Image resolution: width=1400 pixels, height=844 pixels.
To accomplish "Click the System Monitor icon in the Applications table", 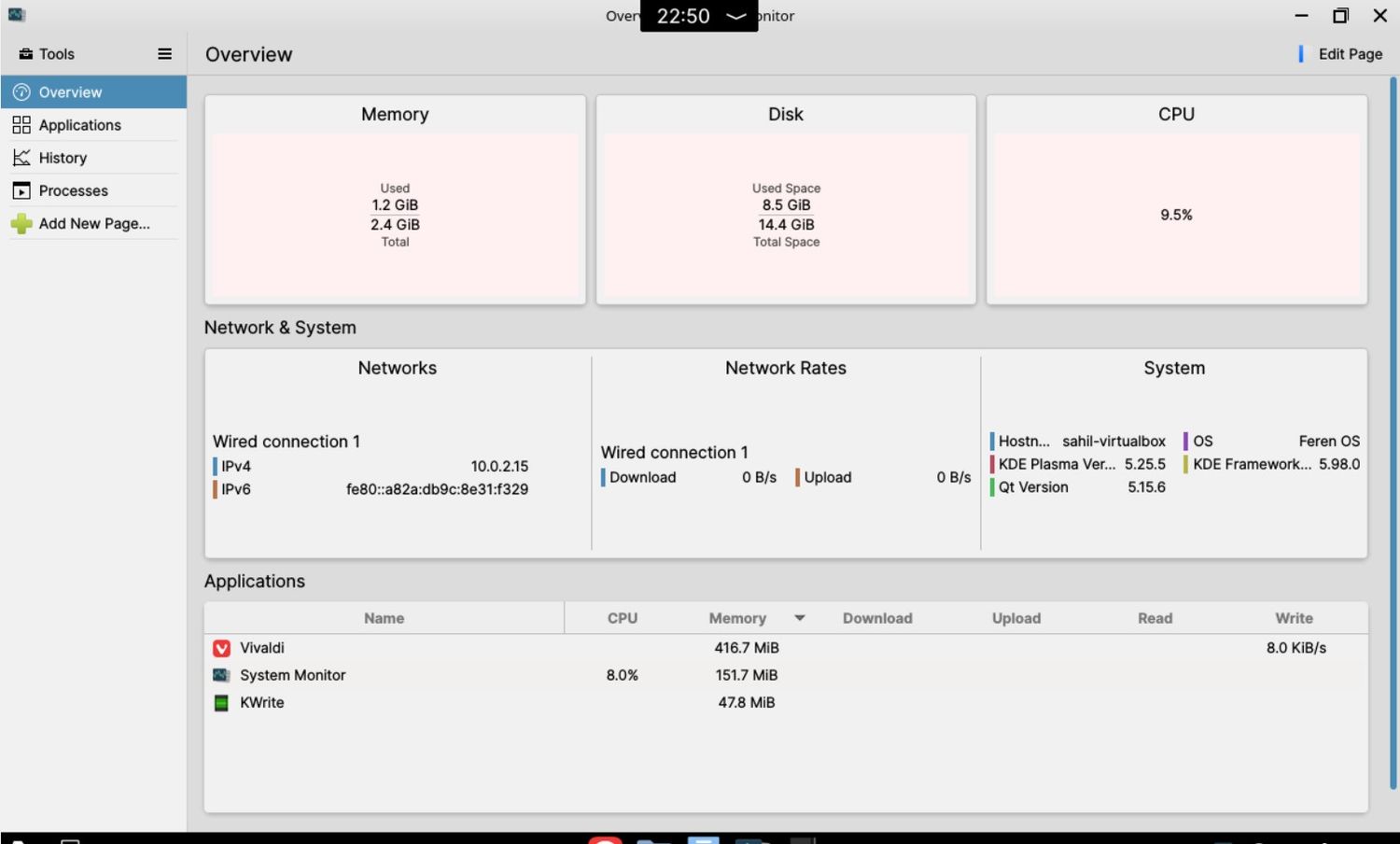I will pos(221,675).
